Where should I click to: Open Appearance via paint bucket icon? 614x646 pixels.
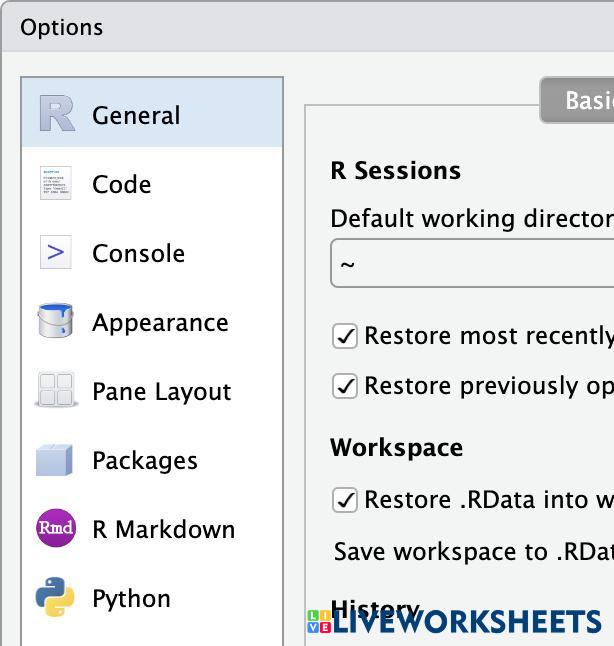coord(56,322)
